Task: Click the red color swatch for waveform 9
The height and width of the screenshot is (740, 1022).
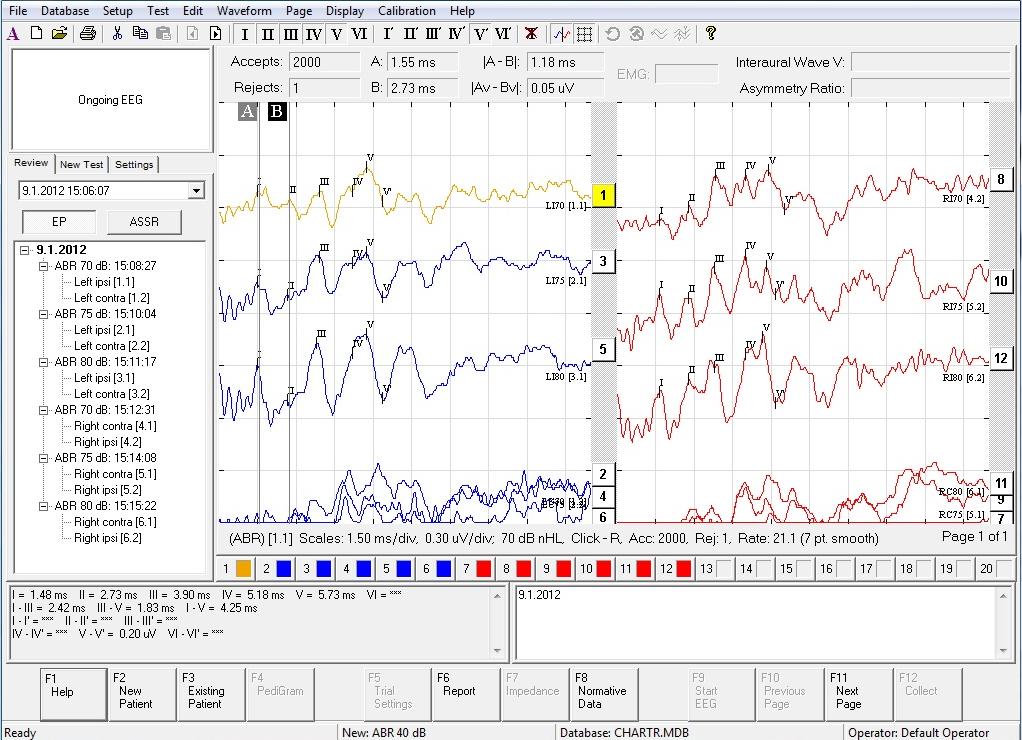Action: [x=564, y=569]
